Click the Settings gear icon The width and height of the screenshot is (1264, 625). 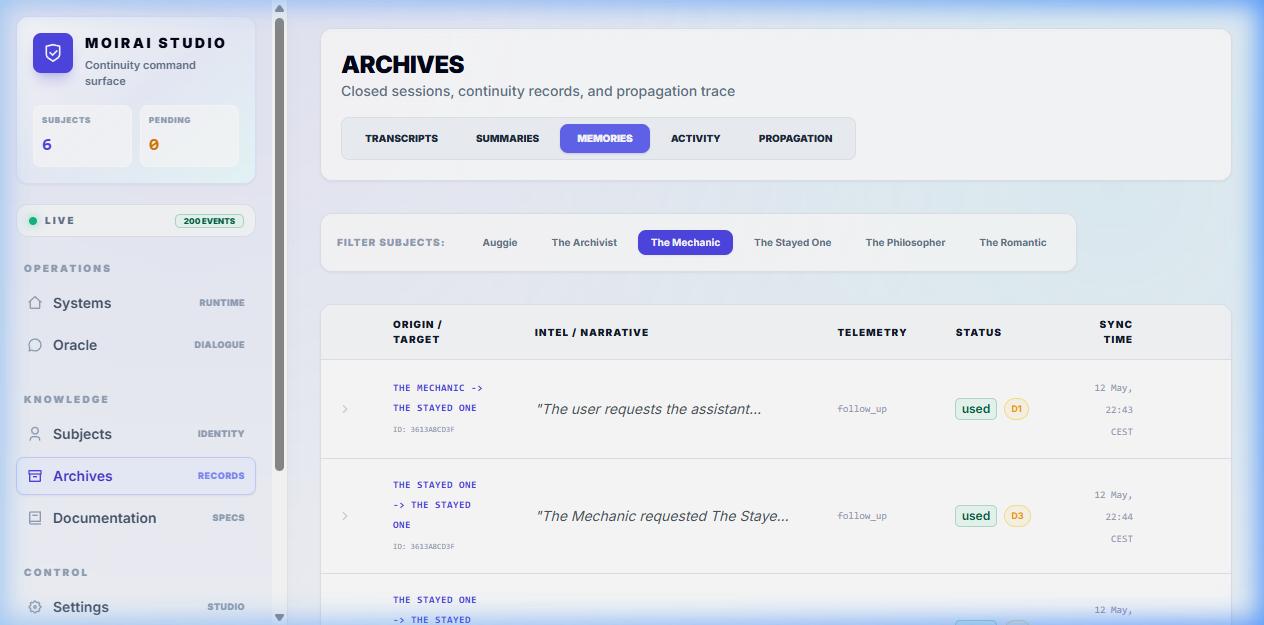point(35,607)
